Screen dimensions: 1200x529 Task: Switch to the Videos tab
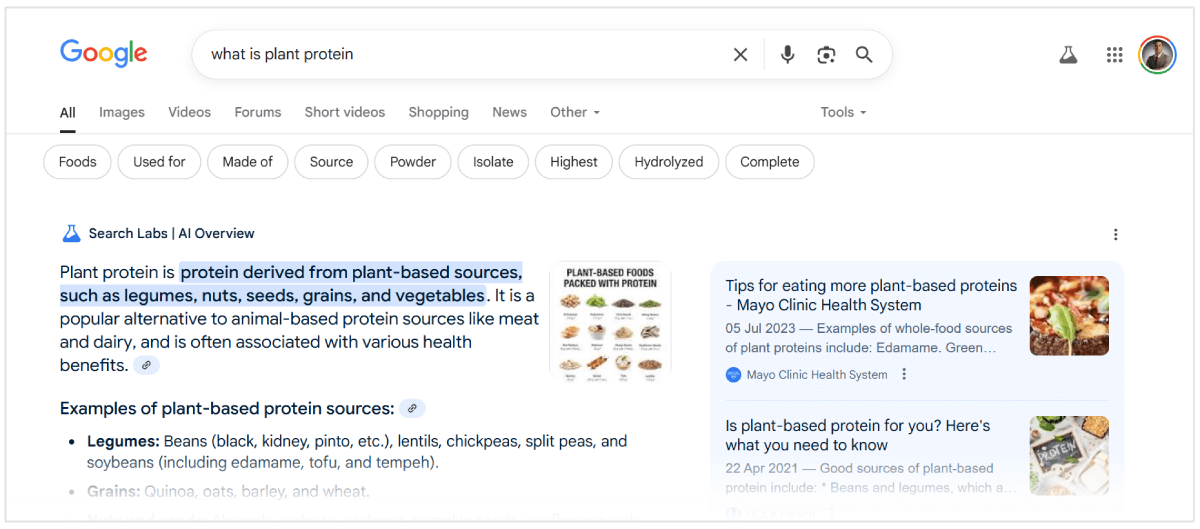click(x=189, y=112)
